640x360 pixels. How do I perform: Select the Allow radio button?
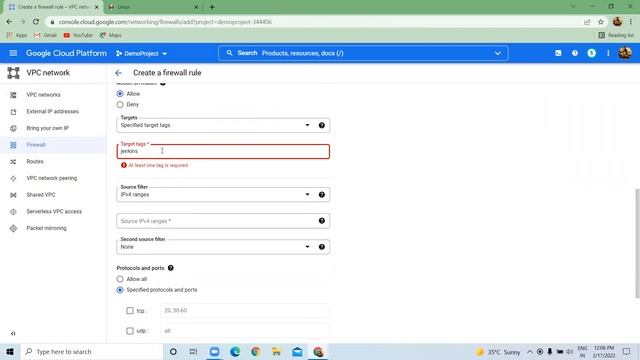click(120, 94)
